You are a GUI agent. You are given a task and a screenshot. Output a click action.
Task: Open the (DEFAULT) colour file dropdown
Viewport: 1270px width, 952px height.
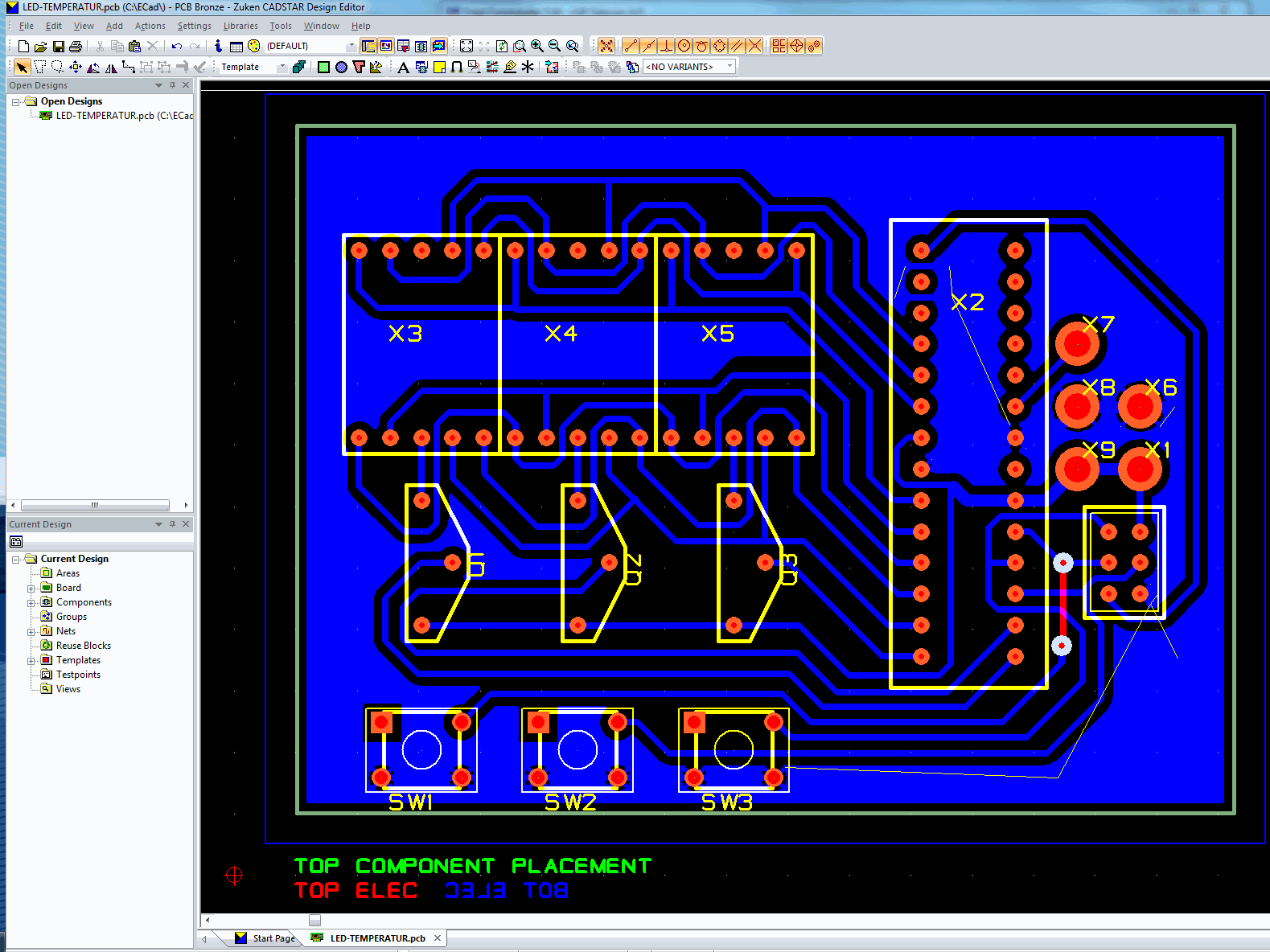tap(351, 47)
